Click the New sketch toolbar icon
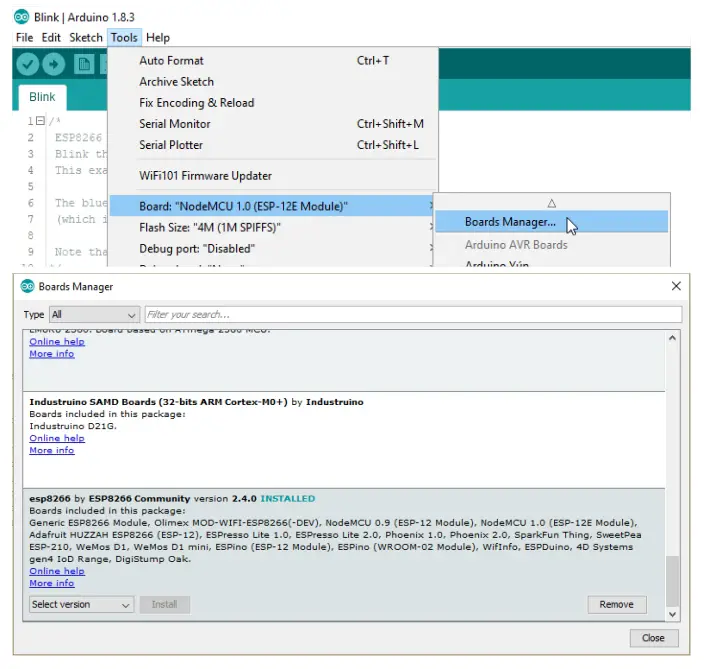 pos(84,64)
